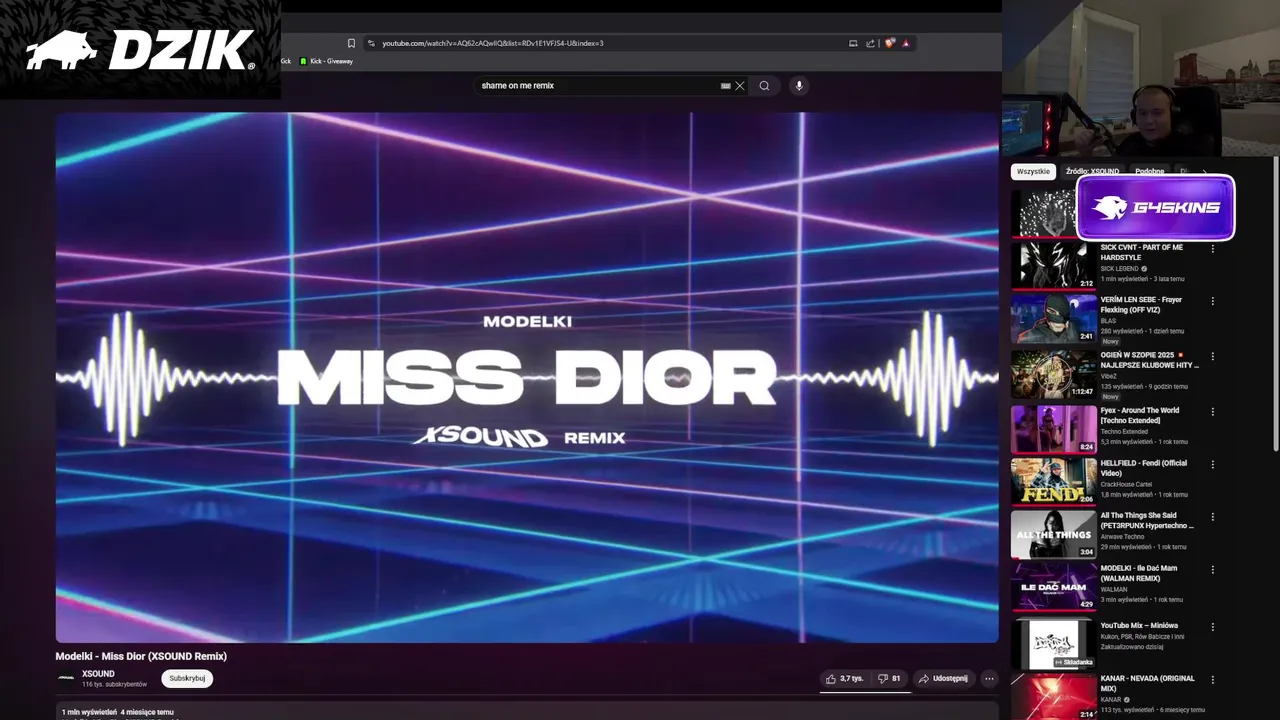Open the 'Fyex - Around The World' video title
1280x720 pixels.
(1140, 415)
